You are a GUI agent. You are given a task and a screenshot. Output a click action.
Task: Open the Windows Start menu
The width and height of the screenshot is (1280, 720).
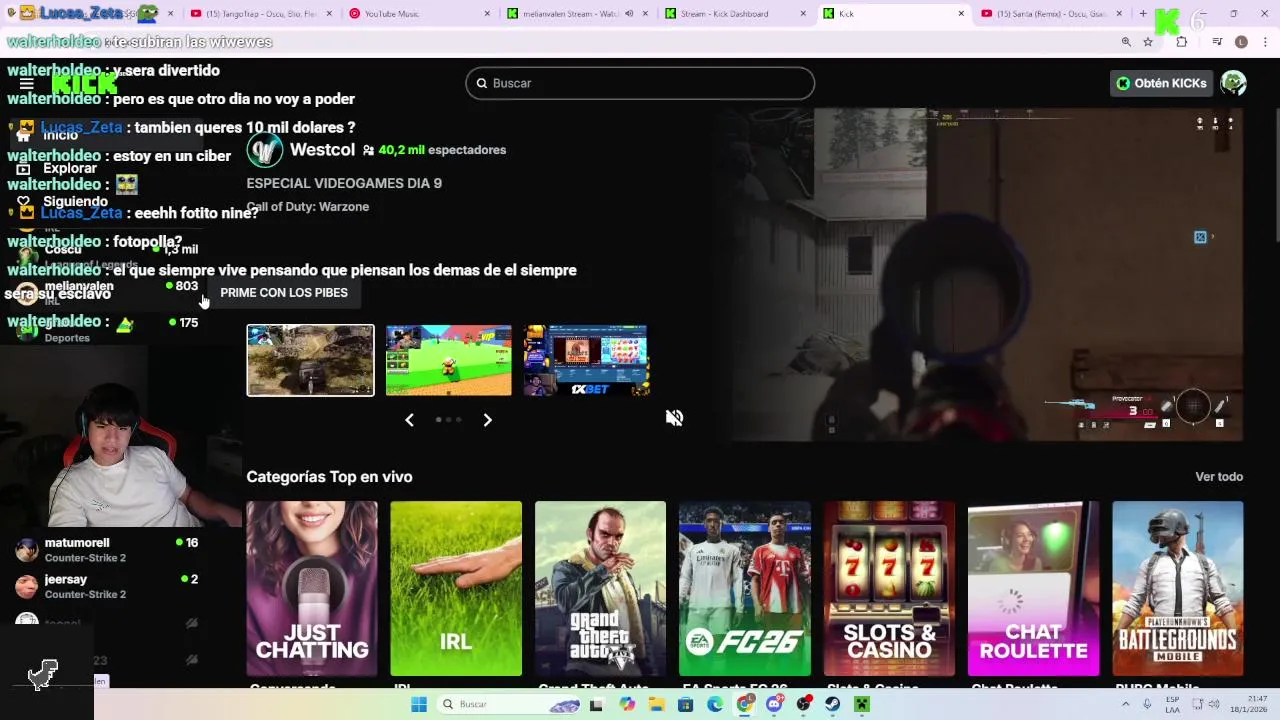click(419, 704)
